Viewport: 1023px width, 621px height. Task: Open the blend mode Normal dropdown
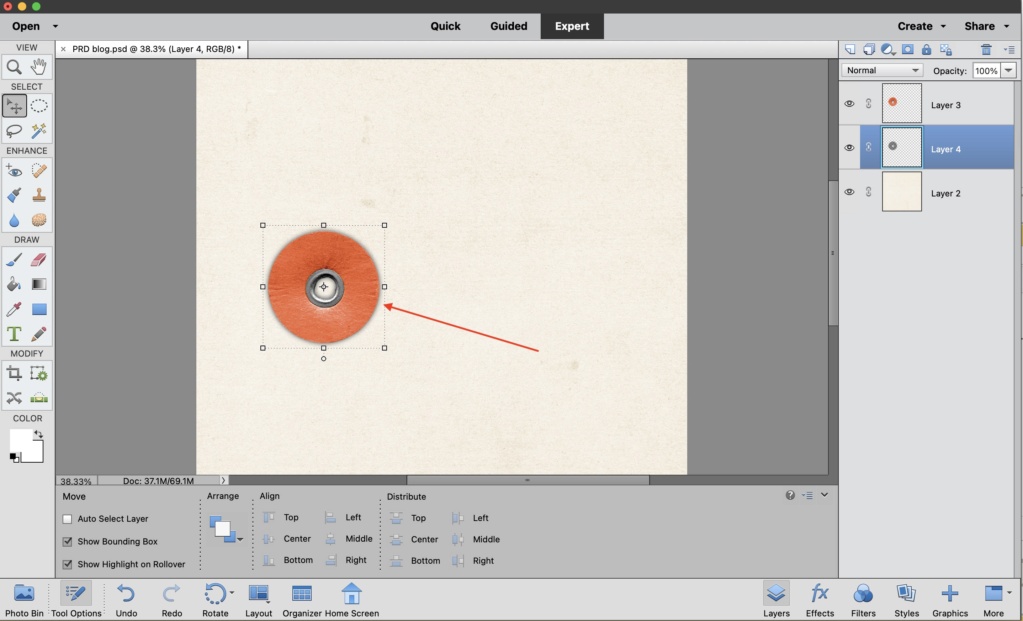(x=882, y=70)
